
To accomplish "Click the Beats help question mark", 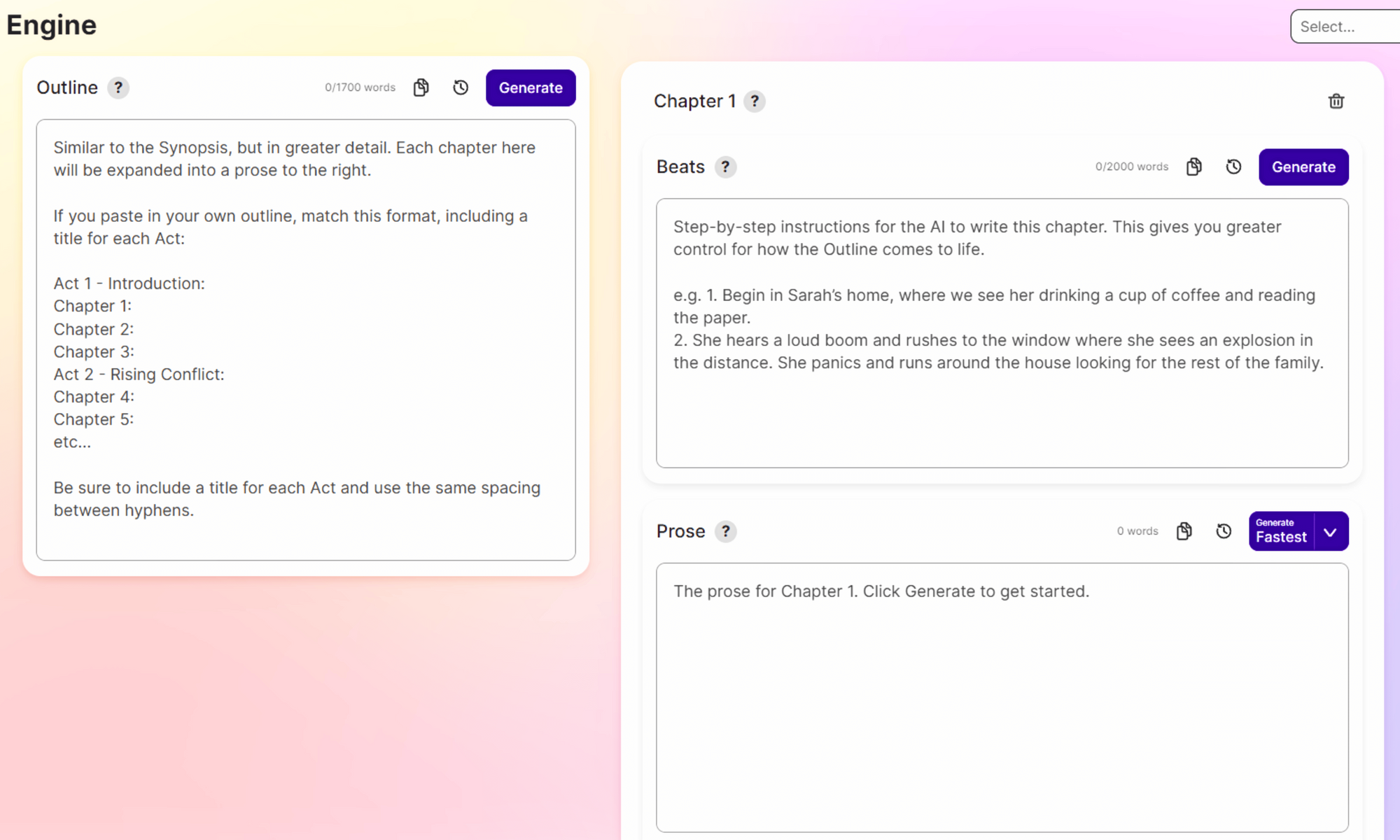I will [727, 166].
